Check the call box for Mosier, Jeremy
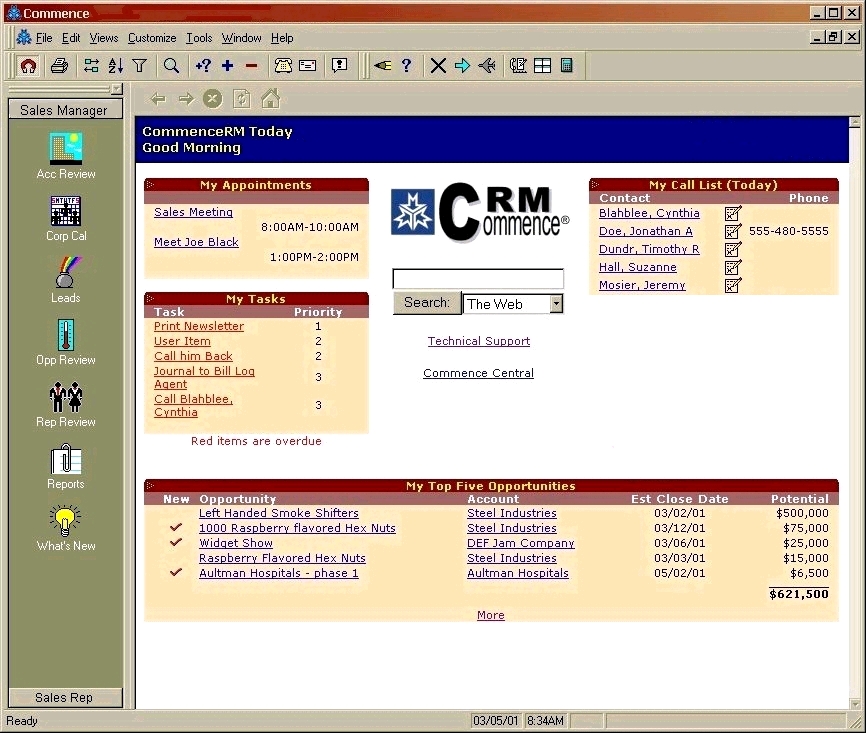Screen dimensions: 866x733 733,285
